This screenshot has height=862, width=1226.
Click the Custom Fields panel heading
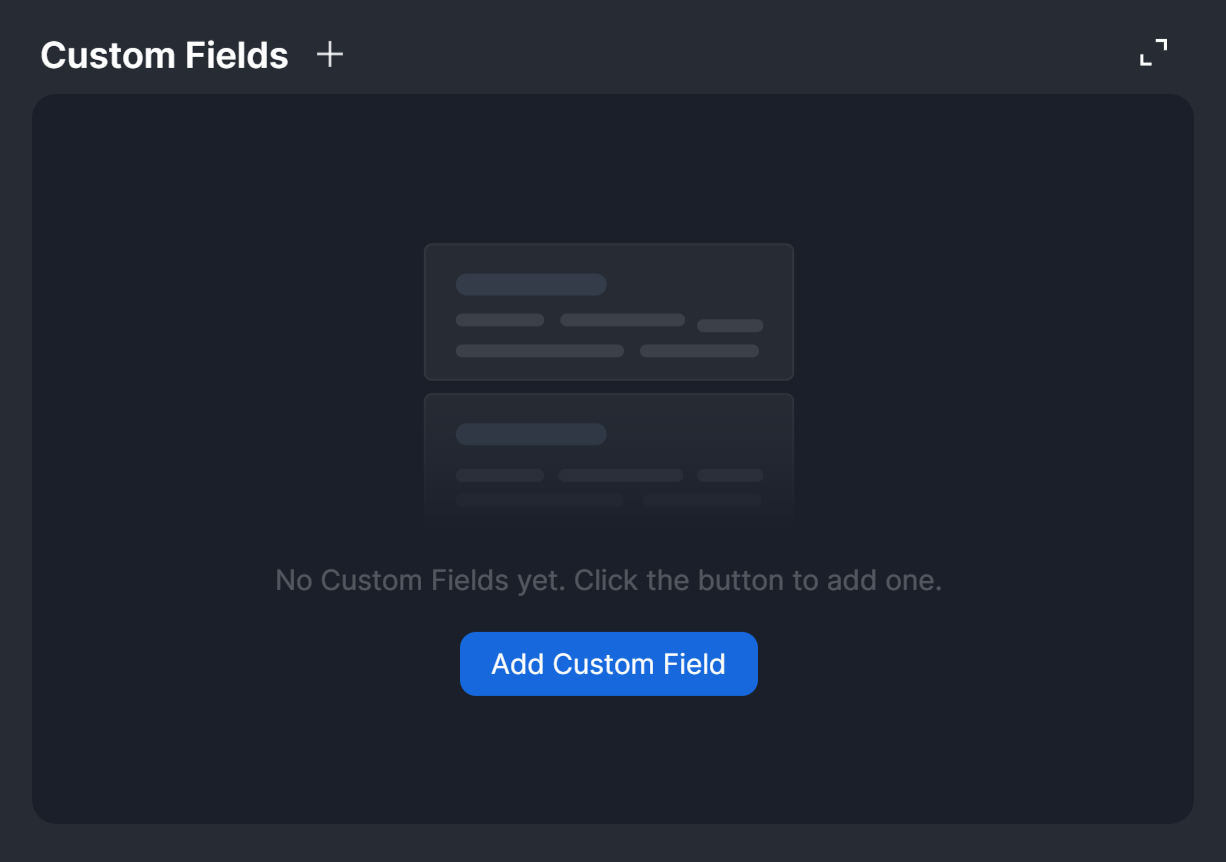click(x=164, y=55)
